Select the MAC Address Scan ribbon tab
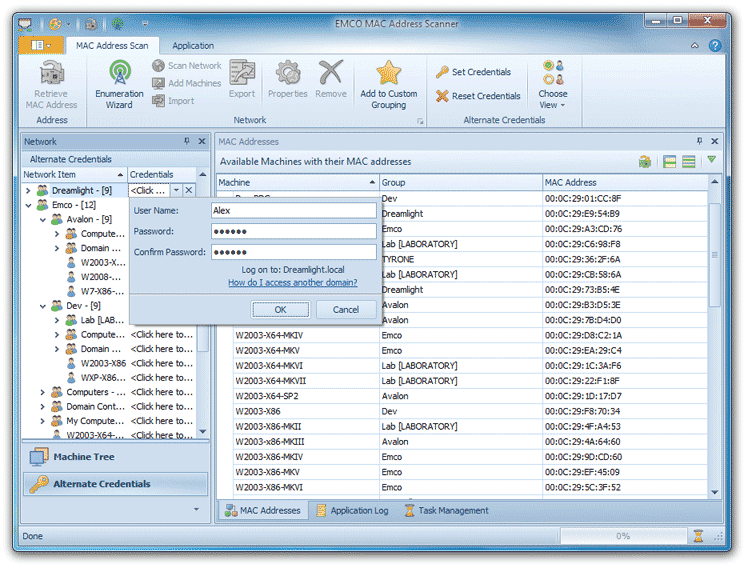This screenshot has height=564, width=744. coord(112,46)
